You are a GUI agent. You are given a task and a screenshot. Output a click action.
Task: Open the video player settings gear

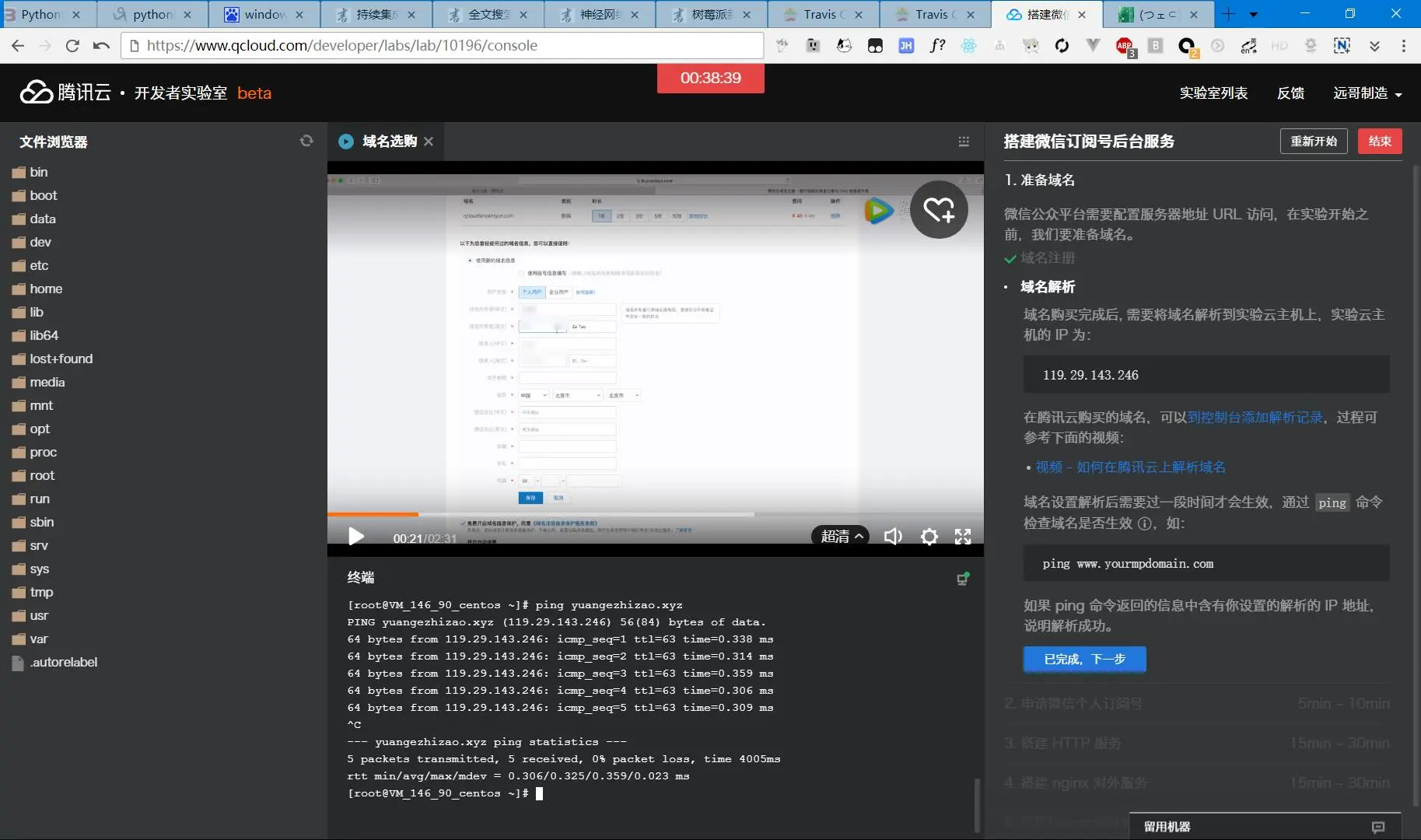[x=929, y=537]
